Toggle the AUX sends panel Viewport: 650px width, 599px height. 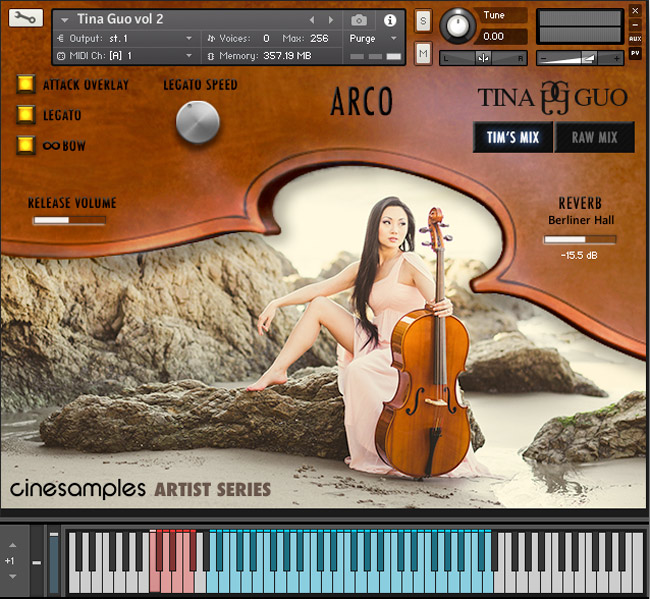(635, 39)
